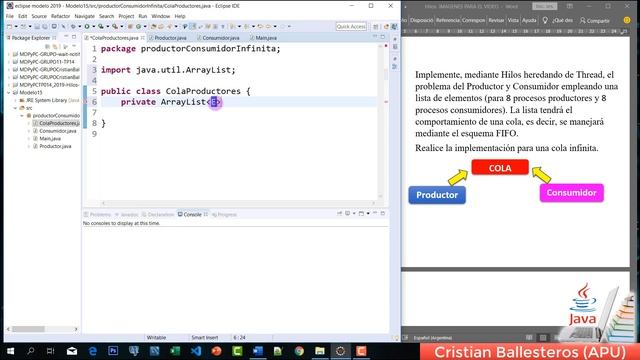The image size is (640, 360).
Task: Click Referencias tab in Word
Action: tap(448, 20)
